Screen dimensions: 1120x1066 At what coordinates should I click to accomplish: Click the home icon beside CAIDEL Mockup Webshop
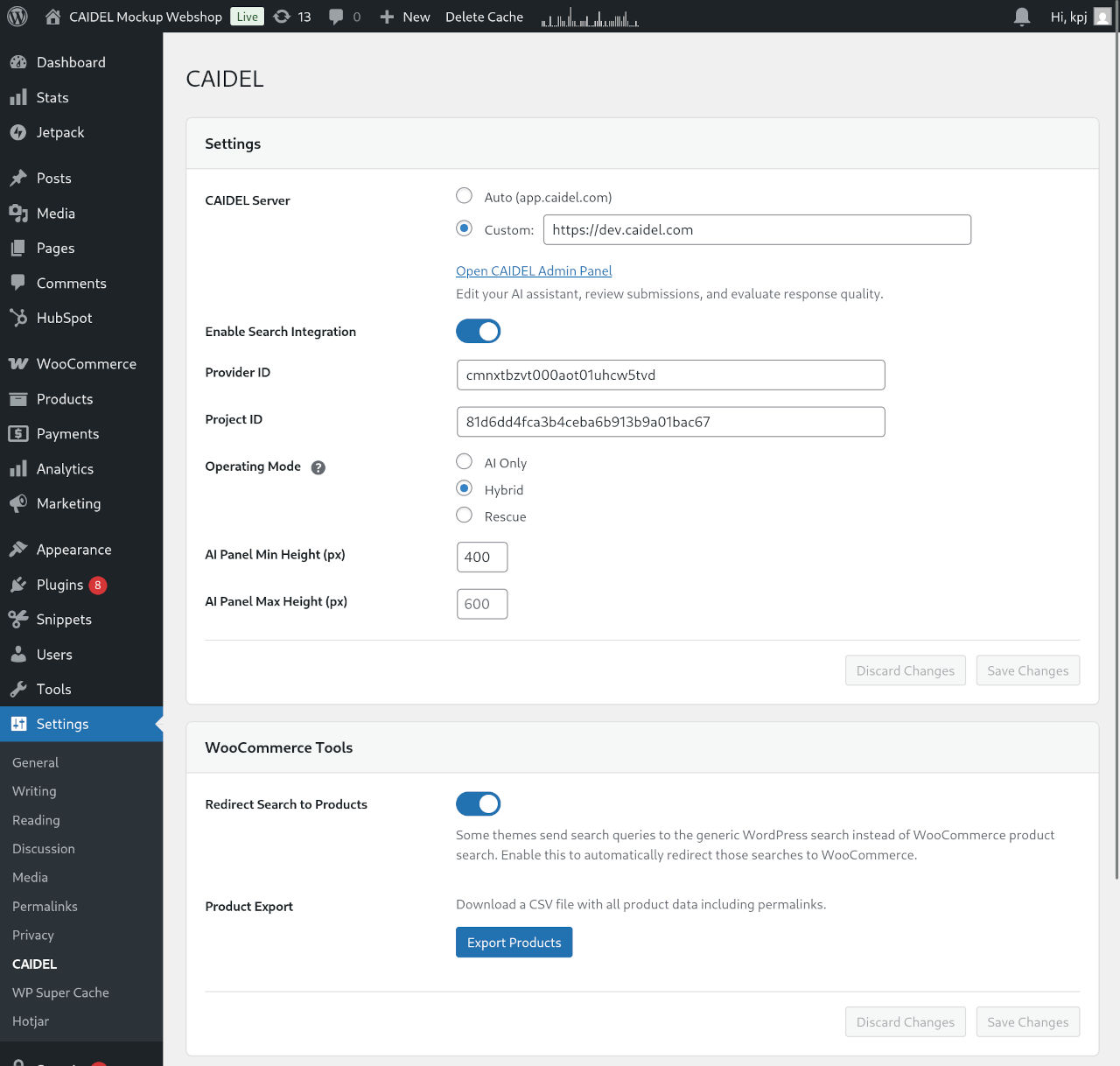coord(52,17)
